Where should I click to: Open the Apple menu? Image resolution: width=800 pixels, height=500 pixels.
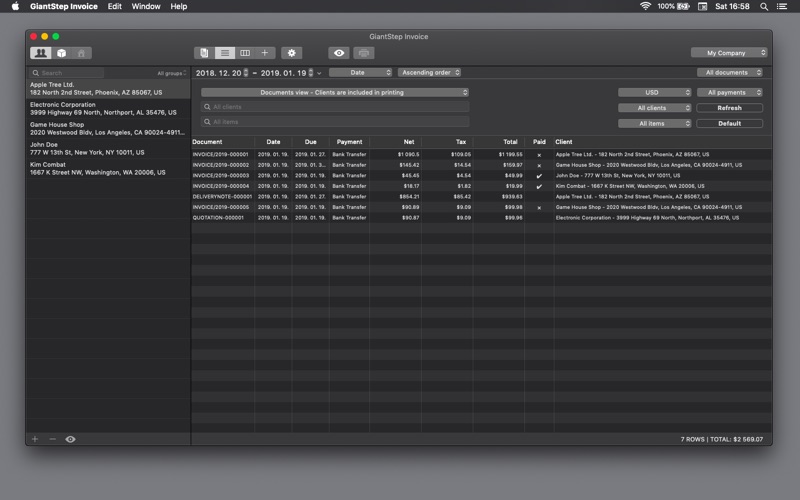15,6
